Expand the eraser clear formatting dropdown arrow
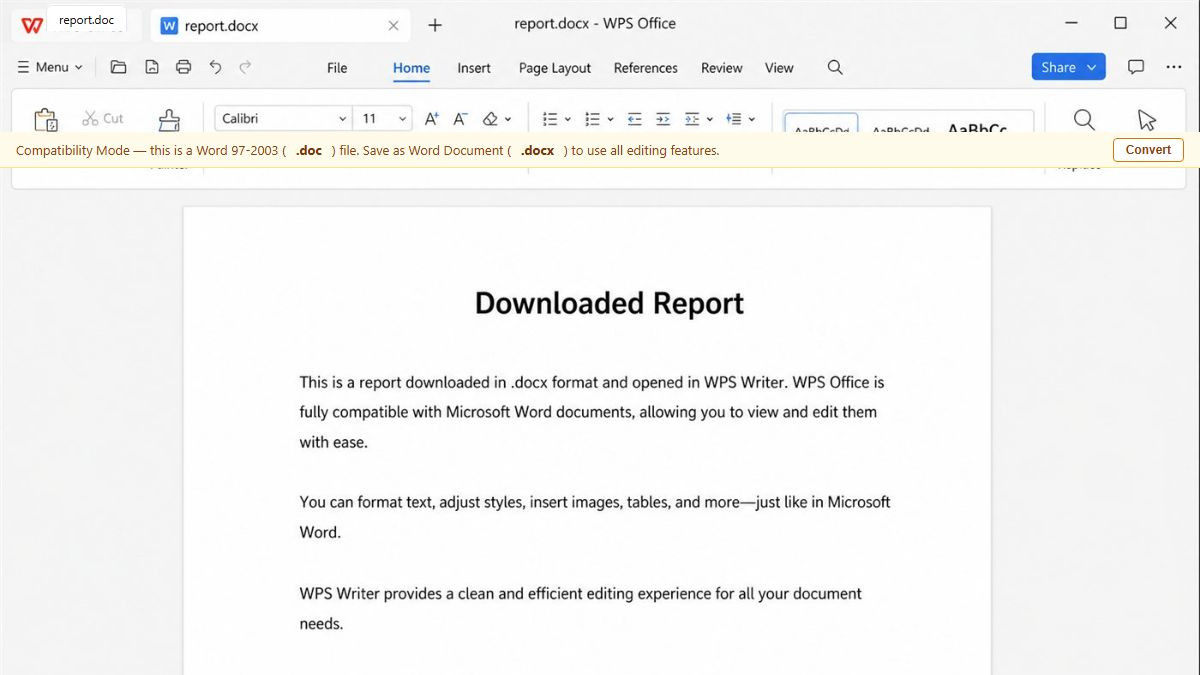The width and height of the screenshot is (1200, 675). pos(508,119)
